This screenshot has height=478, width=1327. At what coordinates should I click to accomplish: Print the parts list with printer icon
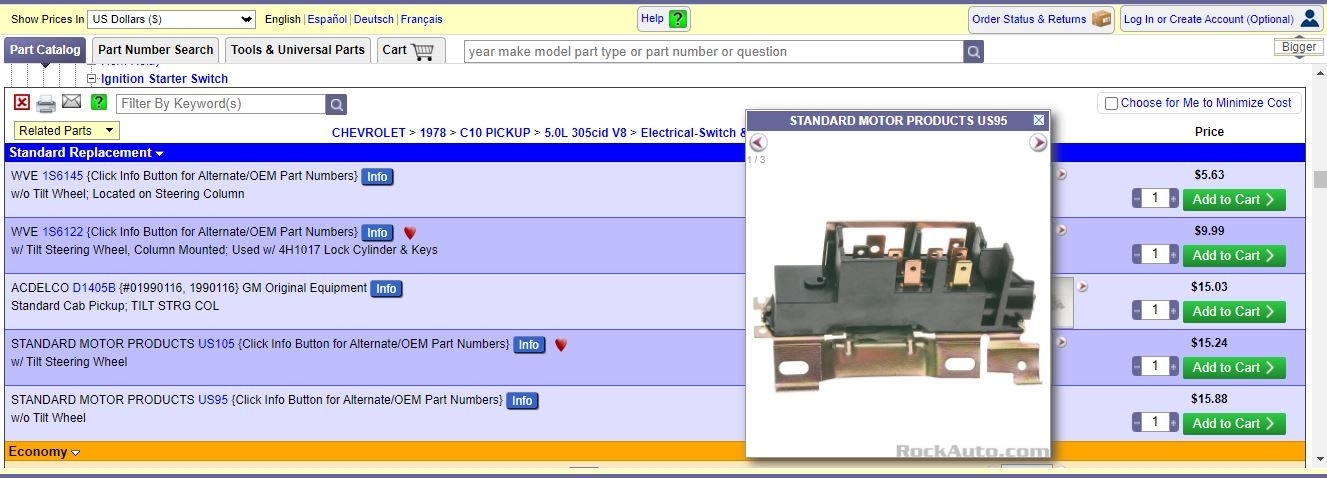46,103
